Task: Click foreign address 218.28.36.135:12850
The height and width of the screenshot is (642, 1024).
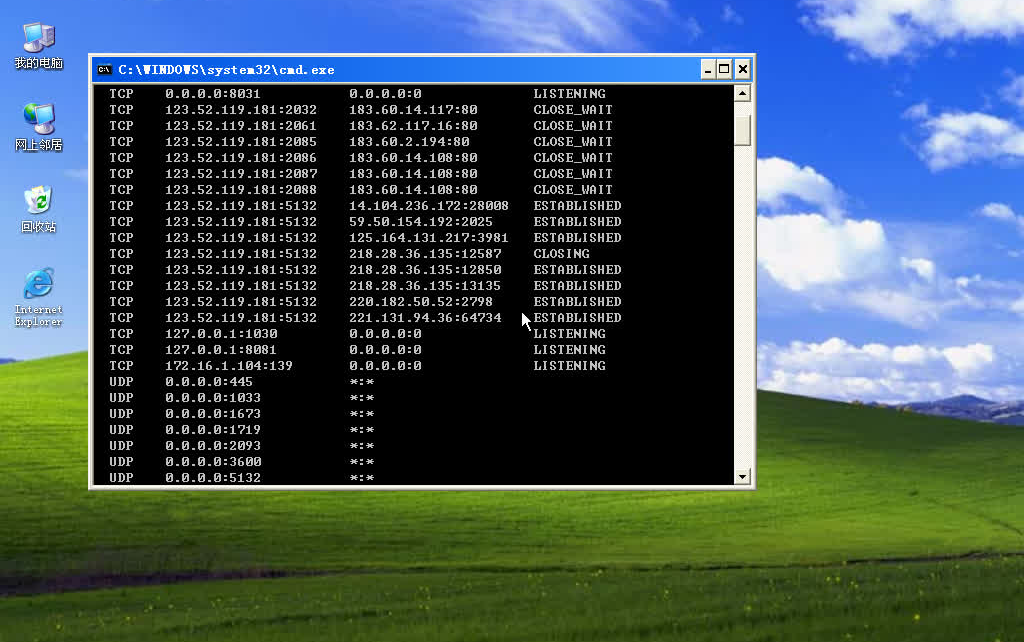Action: pos(425,270)
